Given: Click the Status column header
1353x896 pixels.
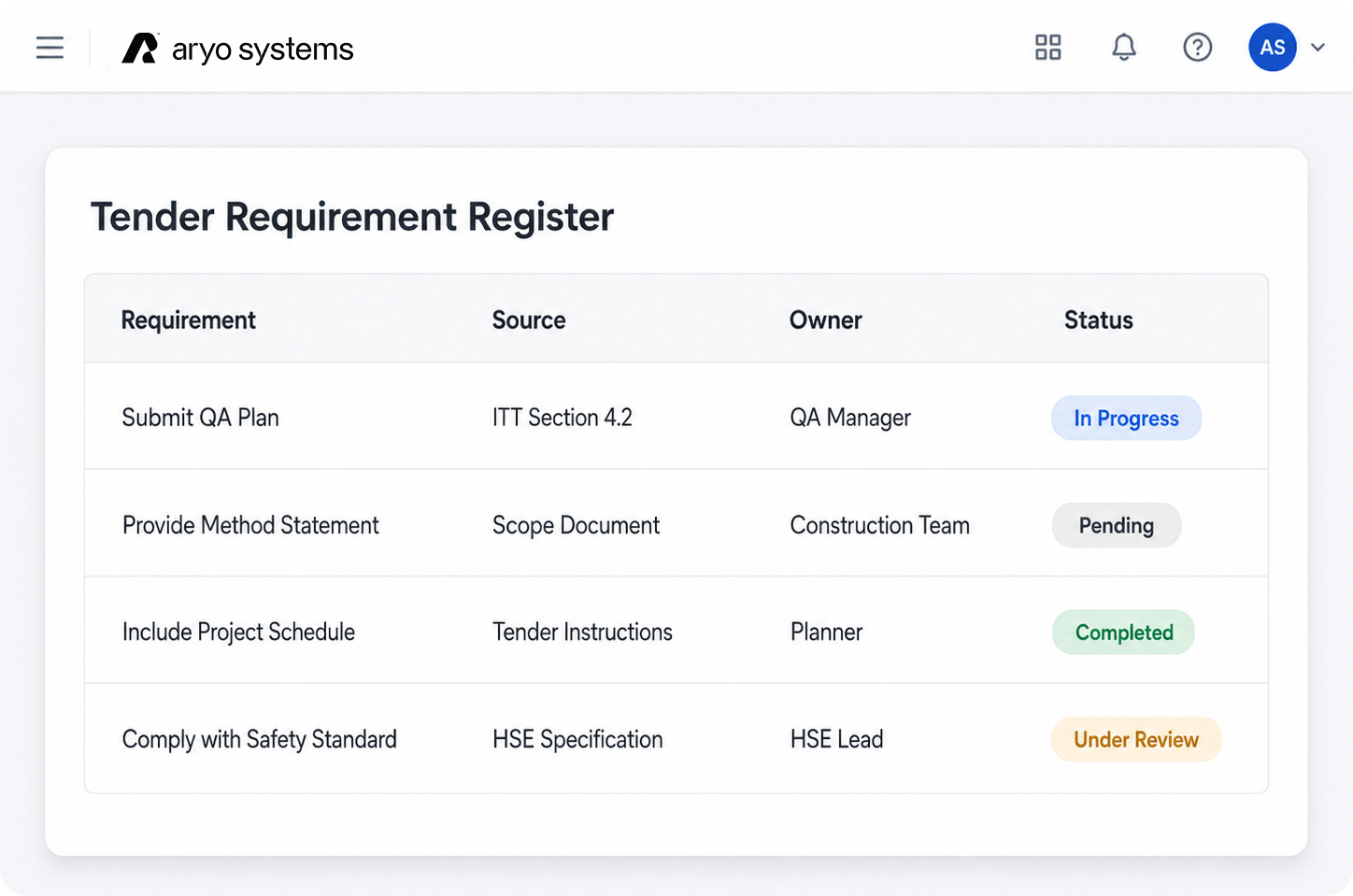Looking at the screenshot, I should (1099, 320).
